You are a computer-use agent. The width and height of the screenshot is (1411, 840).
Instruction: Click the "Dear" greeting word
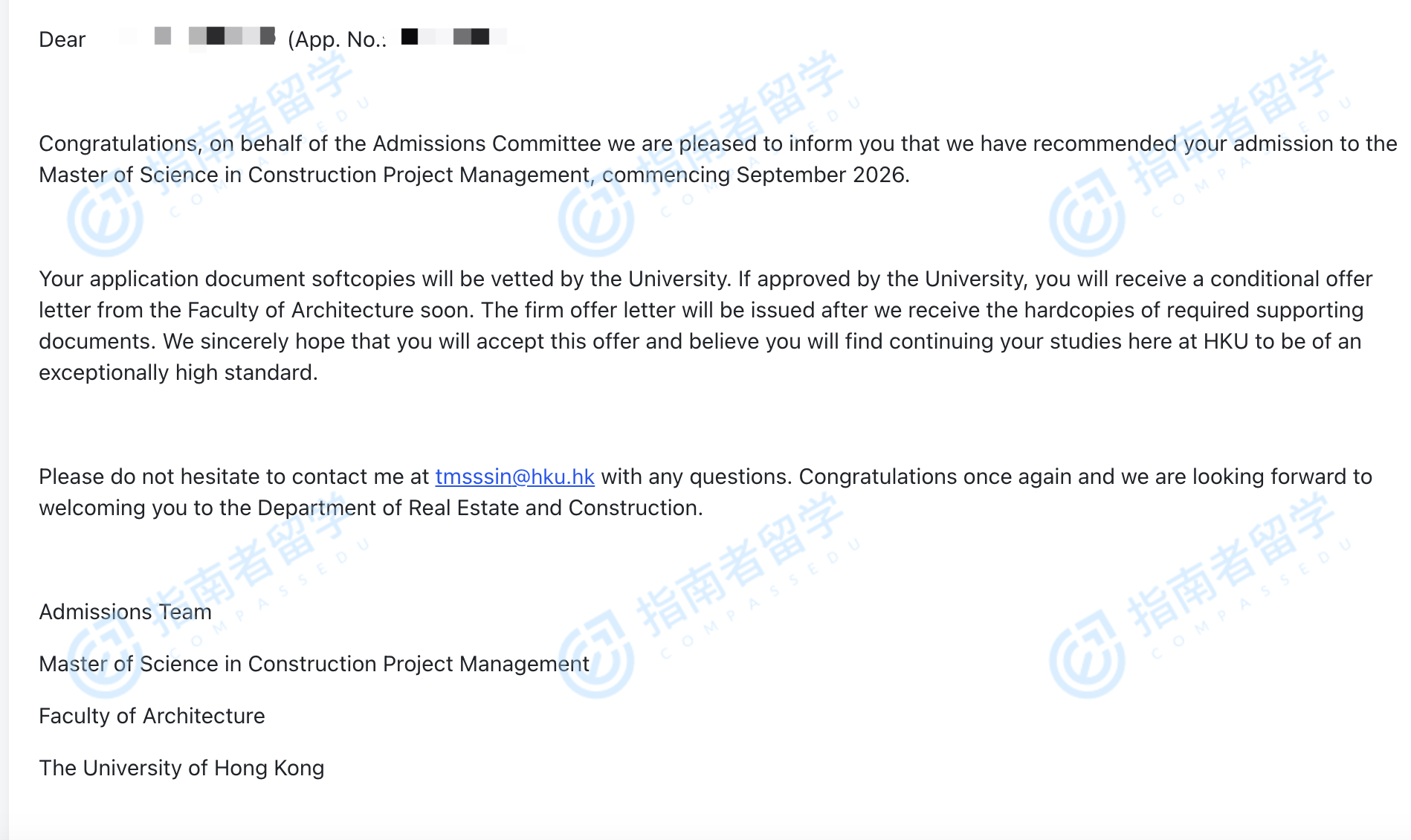(62, 39)
